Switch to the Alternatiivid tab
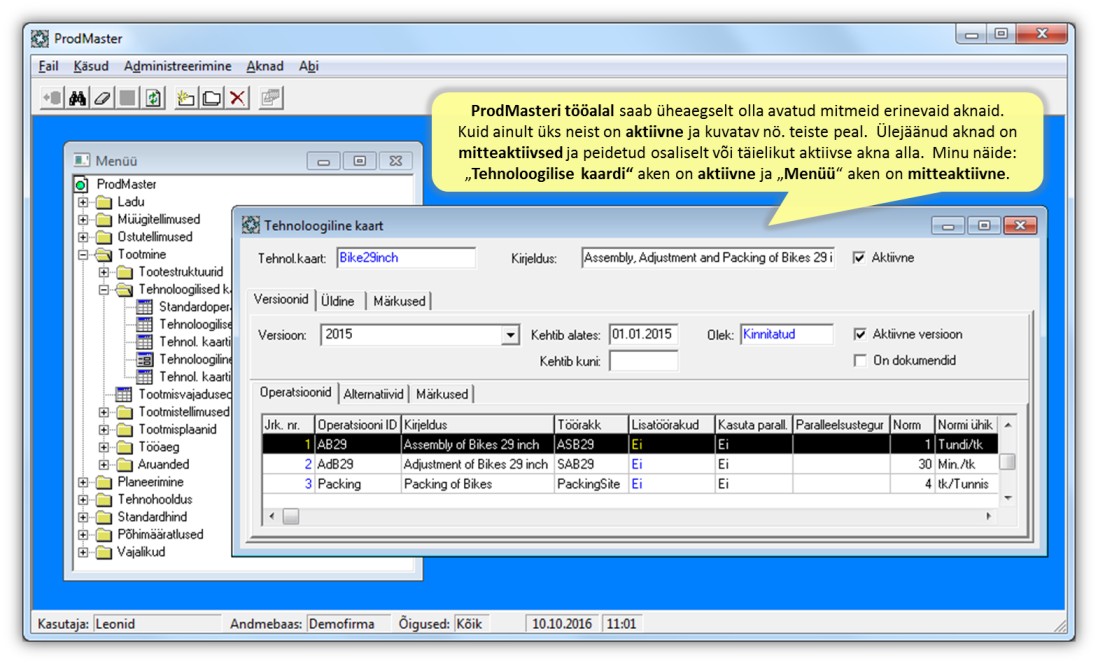Viewport: 1098px width, 664px height. [374, 394]
